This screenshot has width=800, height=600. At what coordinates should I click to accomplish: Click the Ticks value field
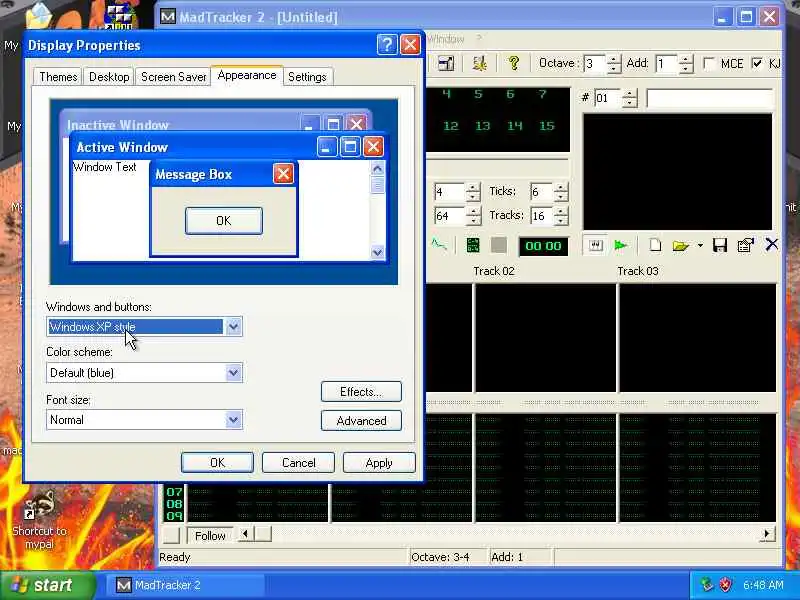(541, 192)
